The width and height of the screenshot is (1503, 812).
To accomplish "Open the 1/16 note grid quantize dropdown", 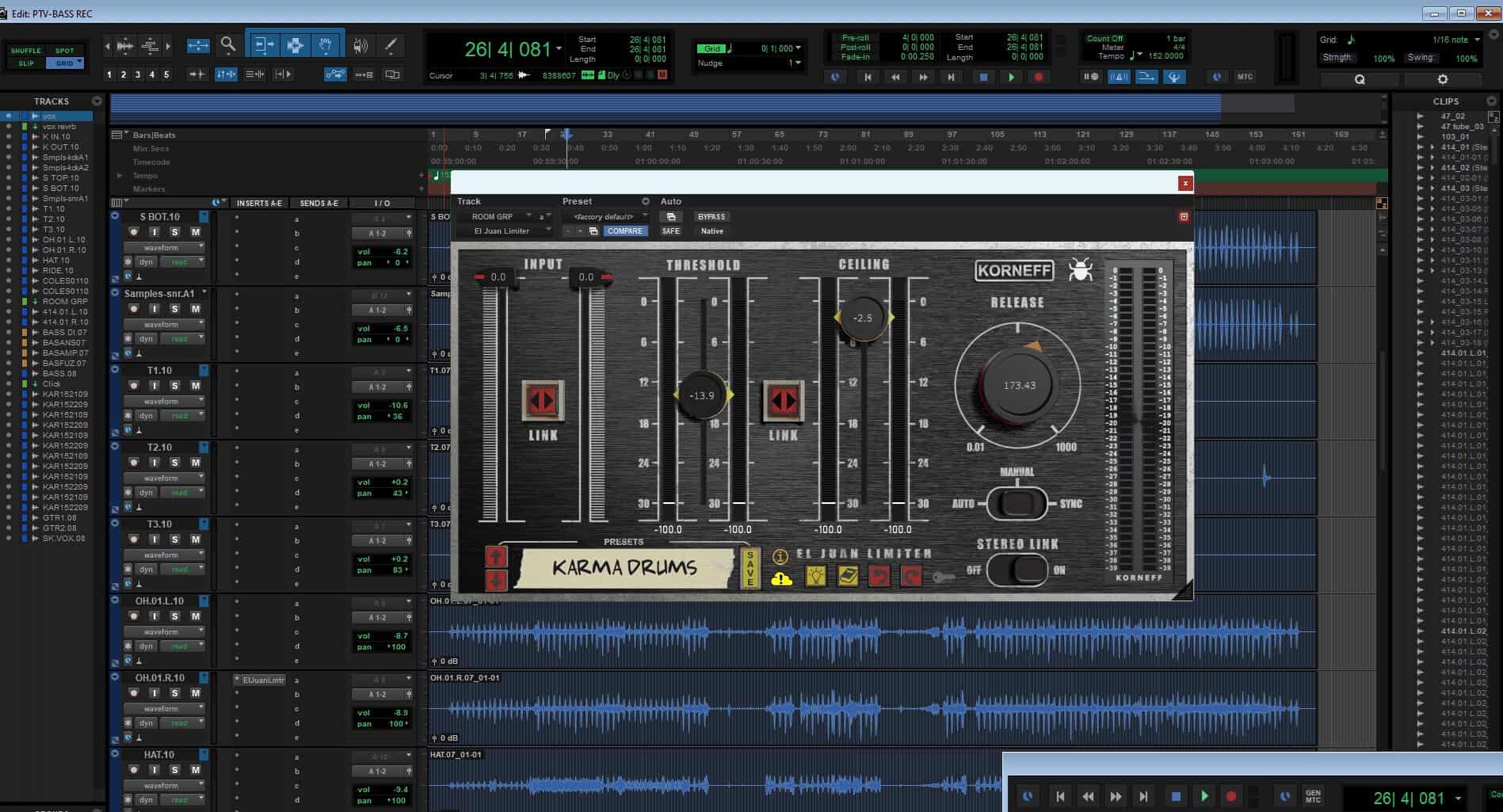I will [x=1456, y=40].
